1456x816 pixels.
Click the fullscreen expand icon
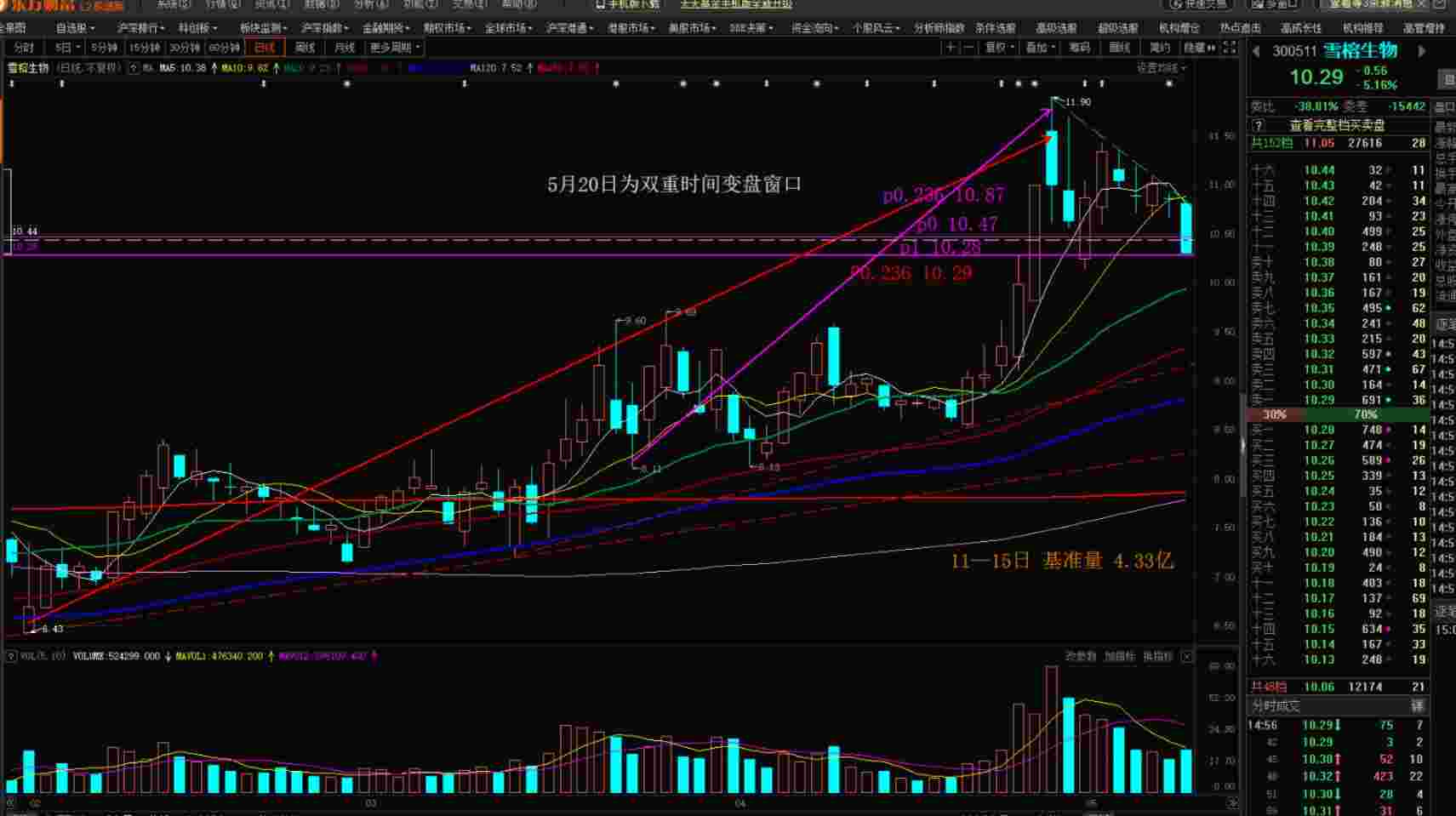(x=1230, y=48)
